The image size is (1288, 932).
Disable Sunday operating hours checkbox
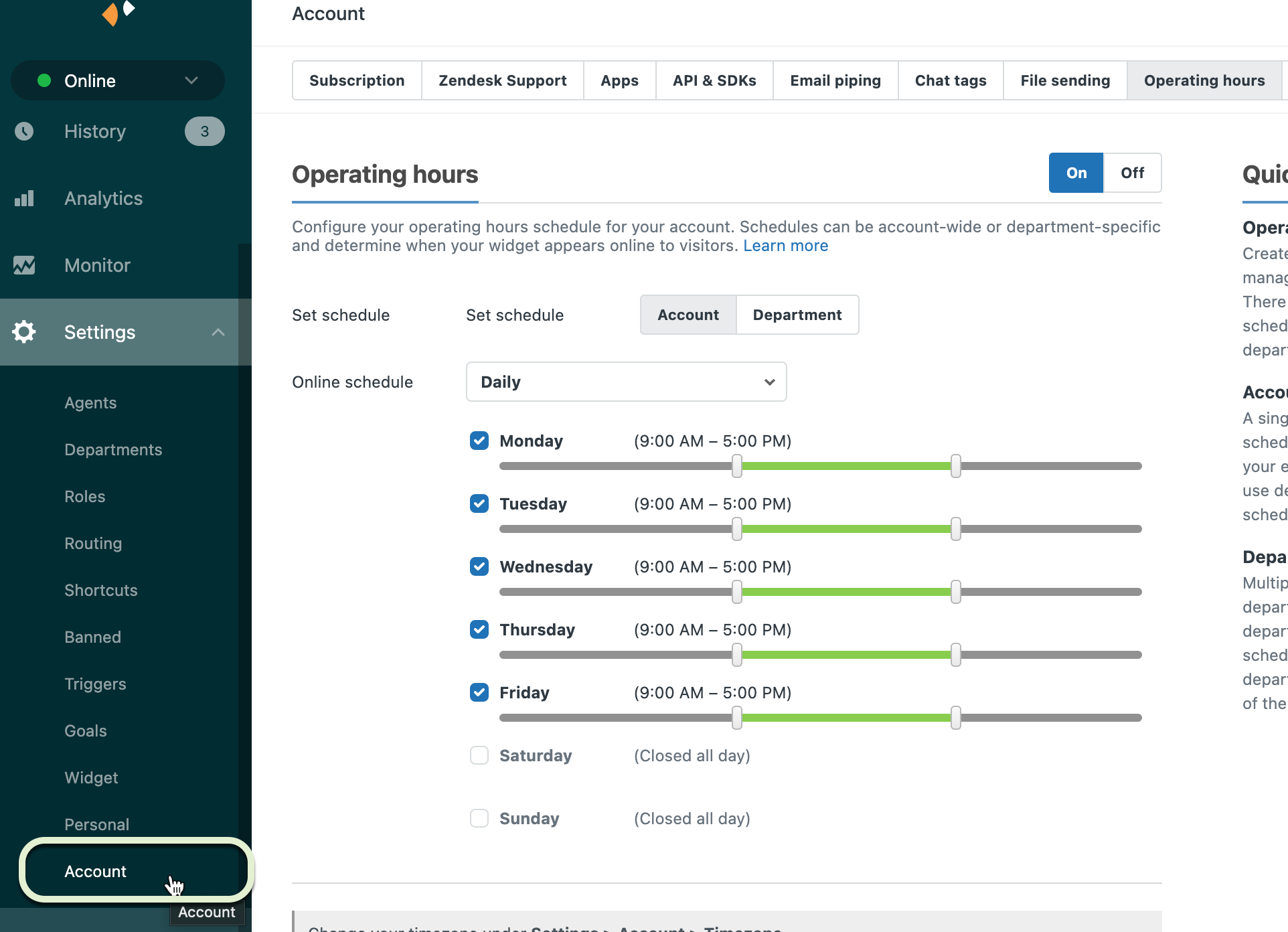pos(478,818)
